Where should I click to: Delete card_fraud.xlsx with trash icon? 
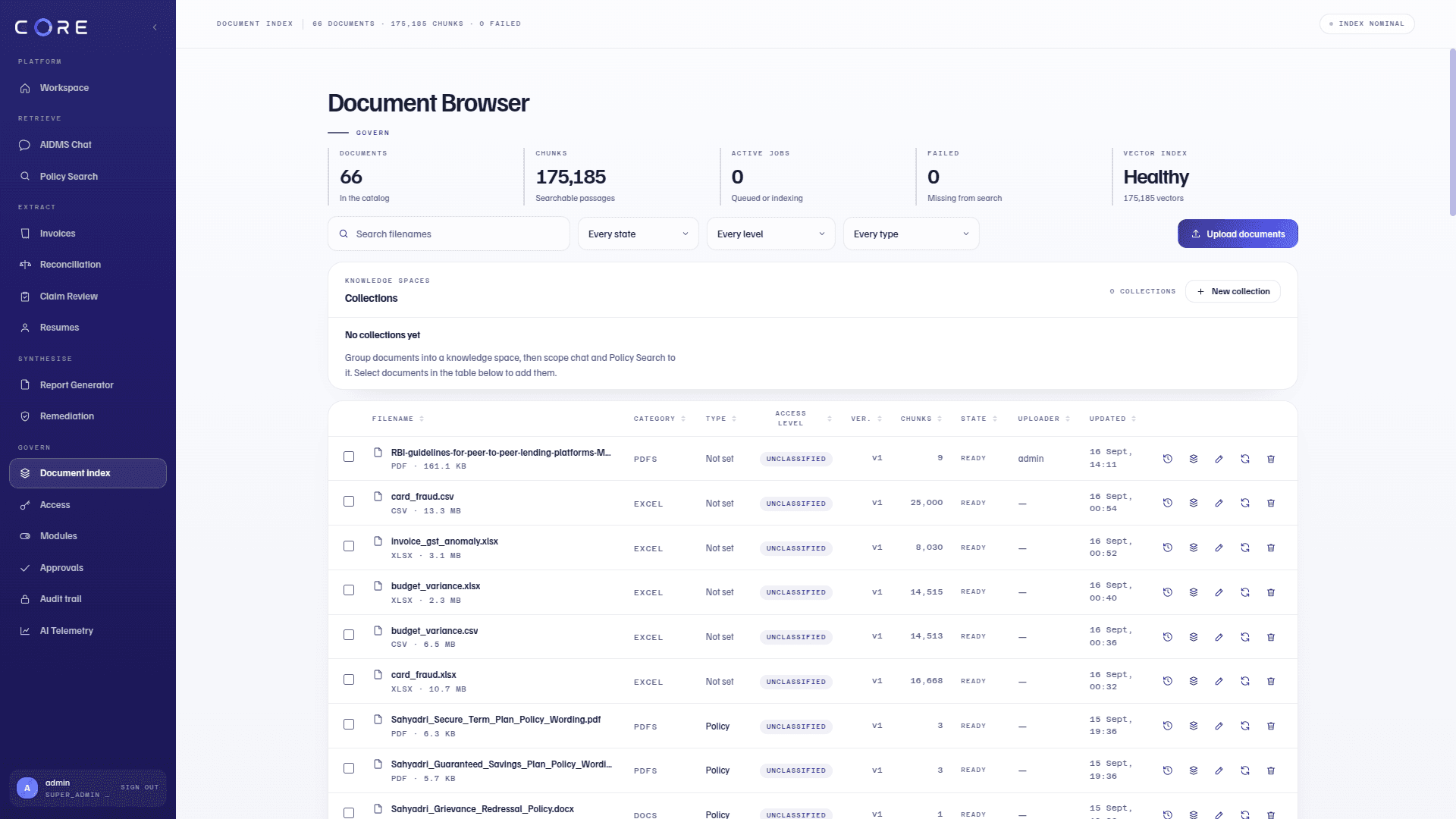1271,681
